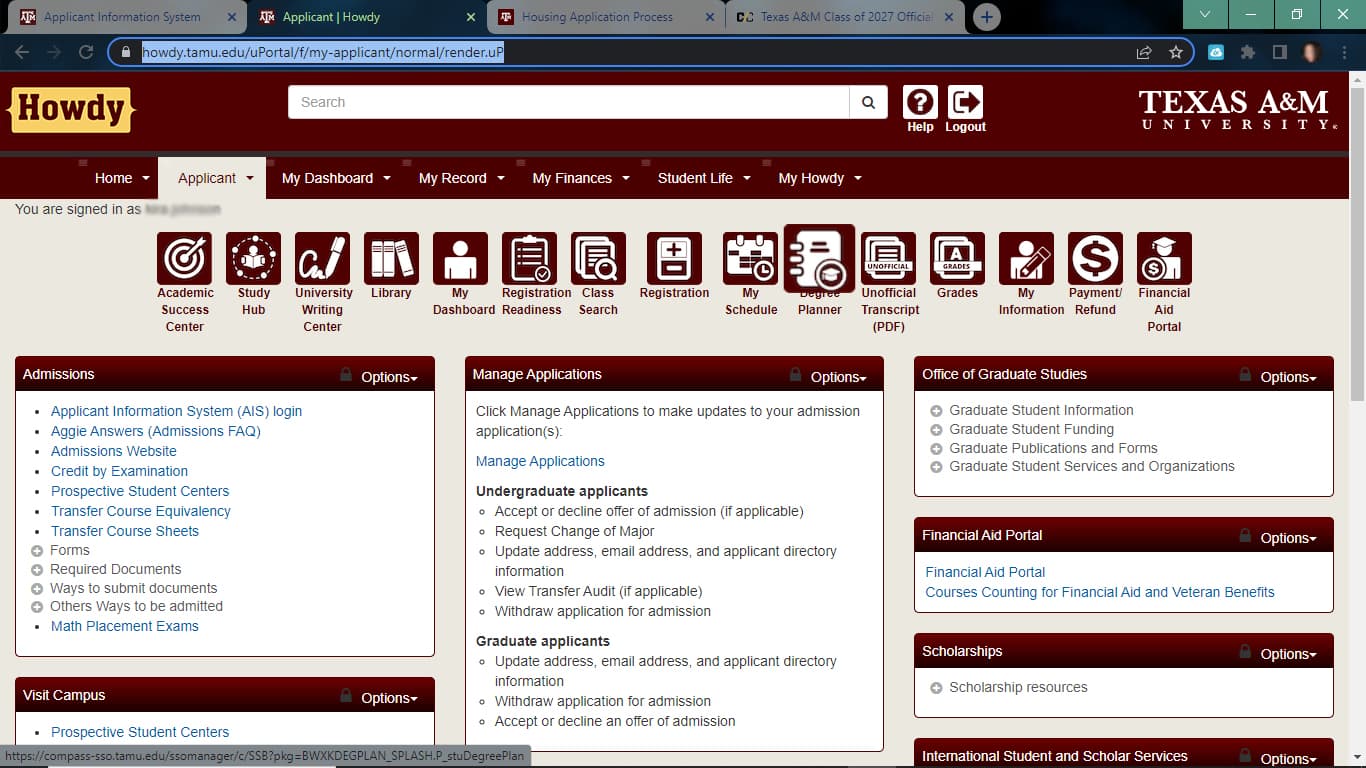The image size is (1366, 768).
Task: Click the Texas A&M University logo
Action: point(1237,110)
